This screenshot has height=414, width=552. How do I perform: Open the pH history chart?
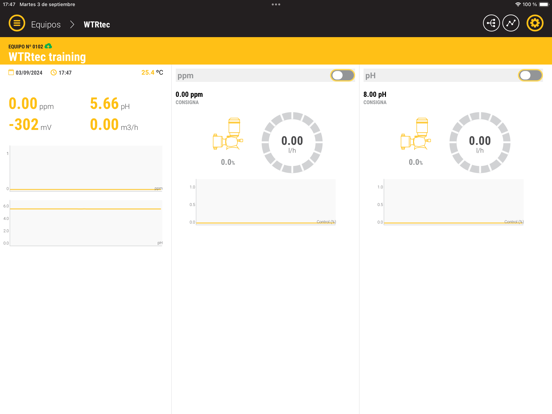click(86, 223)
